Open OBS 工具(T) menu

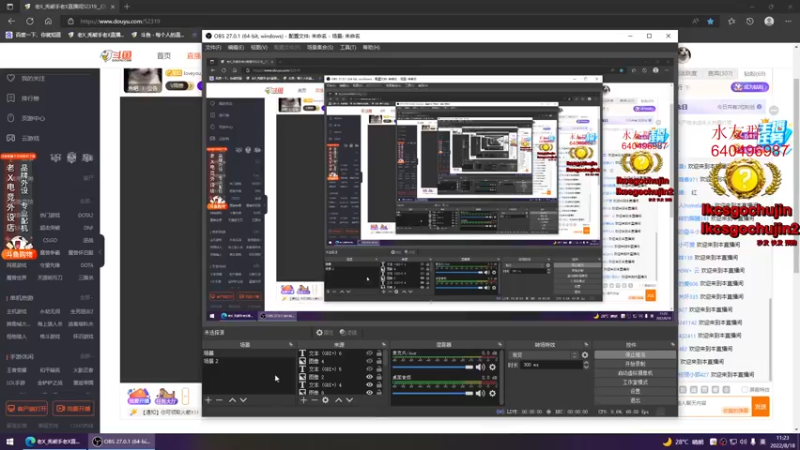[x=348, y=47]
